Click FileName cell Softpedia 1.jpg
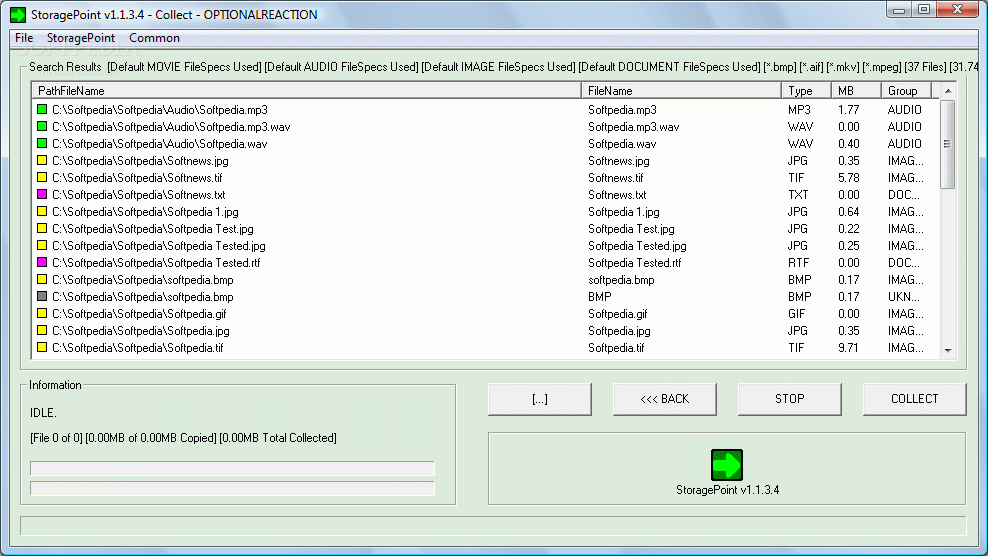988x556 pixels. [x=624, y=212]
